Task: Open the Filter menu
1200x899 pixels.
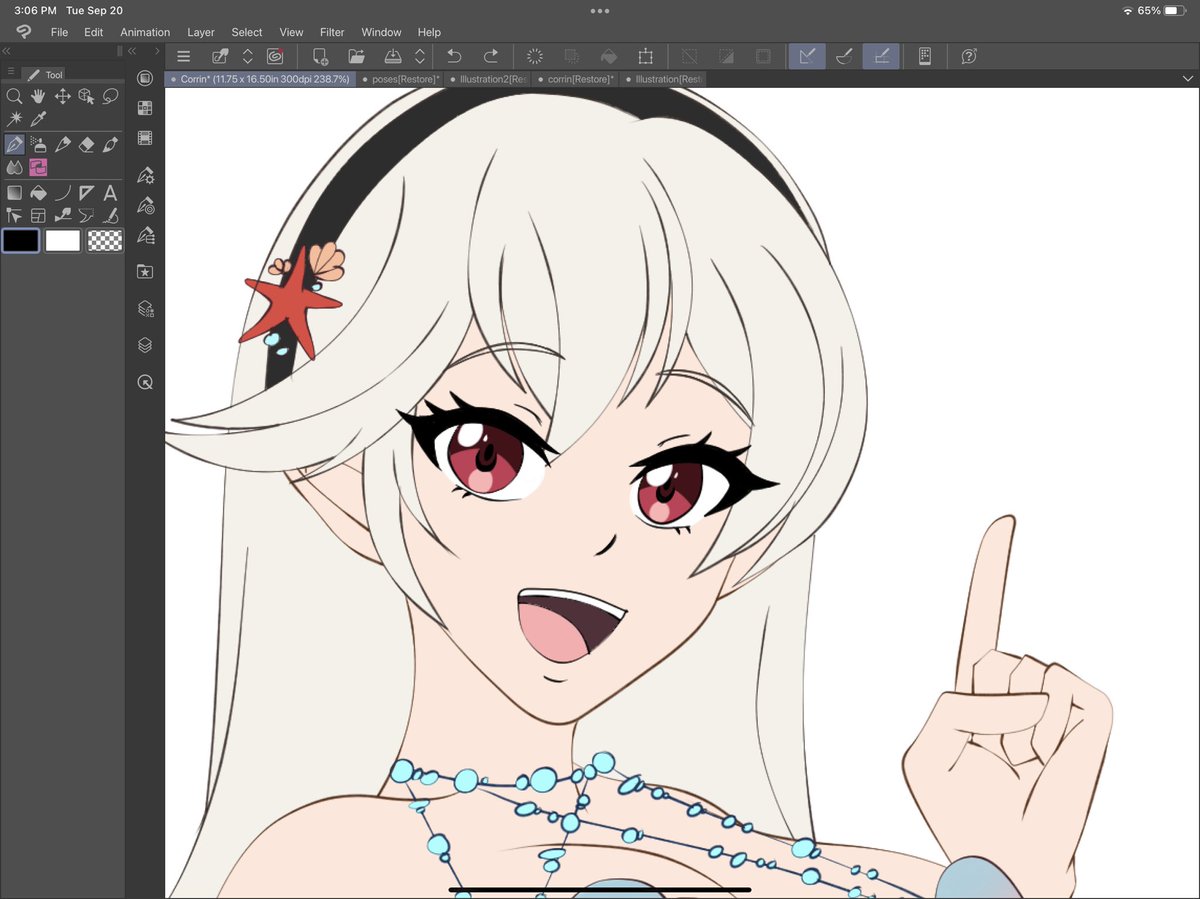Action: click(x=332, y=32)
